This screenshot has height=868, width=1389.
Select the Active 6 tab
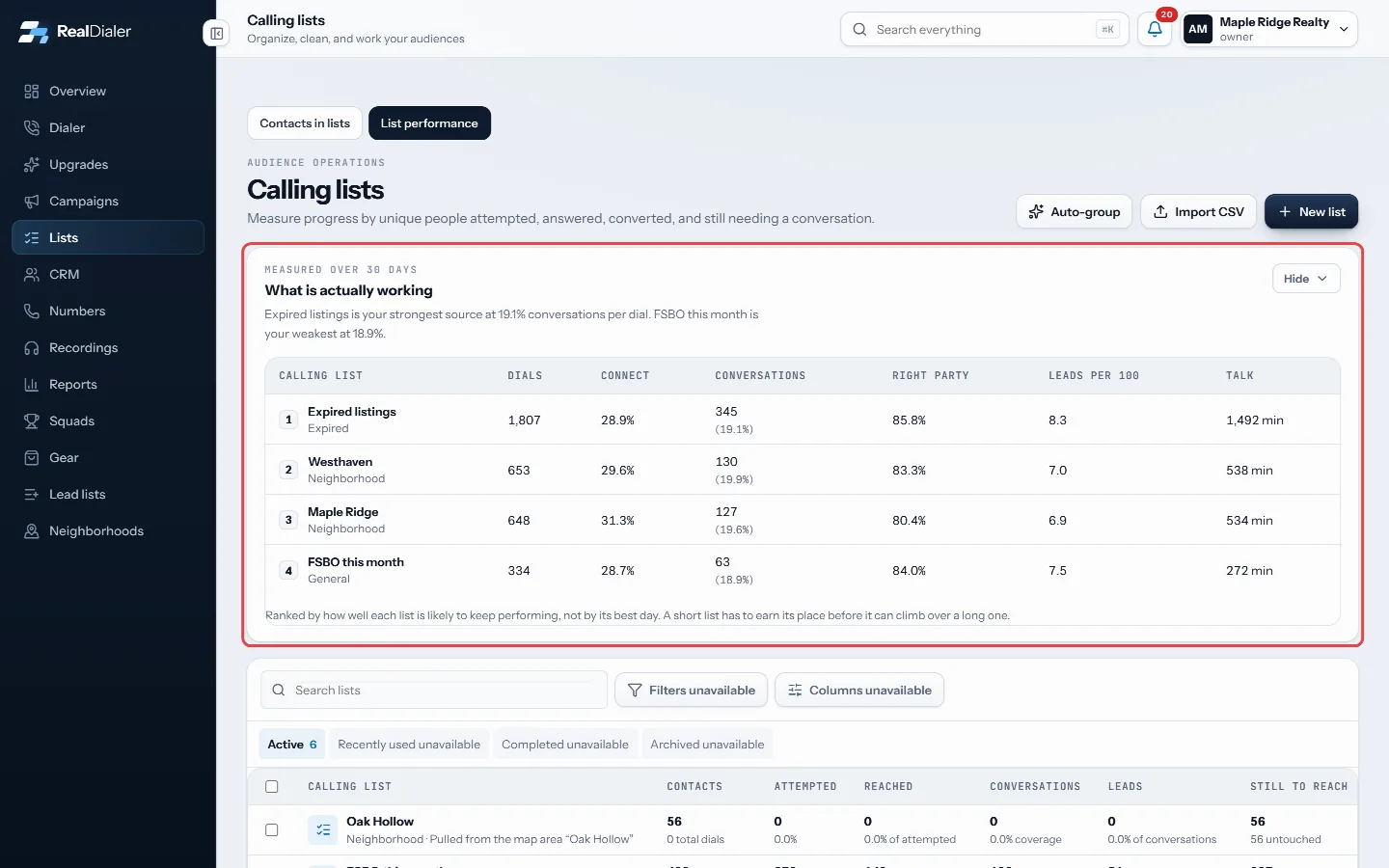(x=292, y=745)
